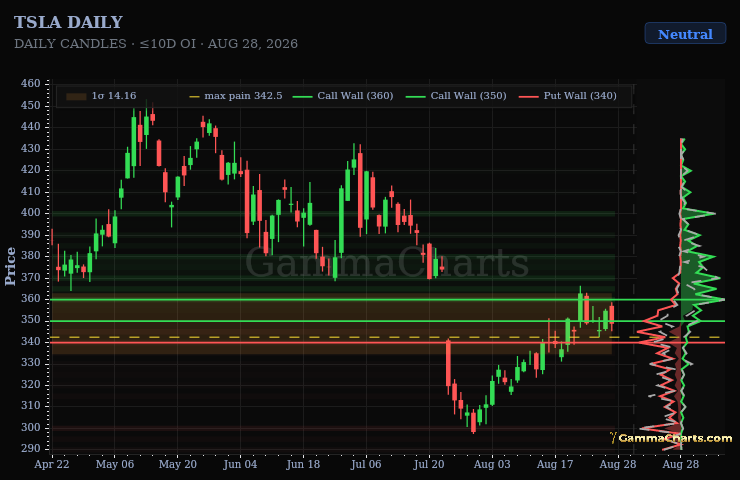Click the Aug 17 date axis label
740x480 pixels.
(x=555, y=464)
